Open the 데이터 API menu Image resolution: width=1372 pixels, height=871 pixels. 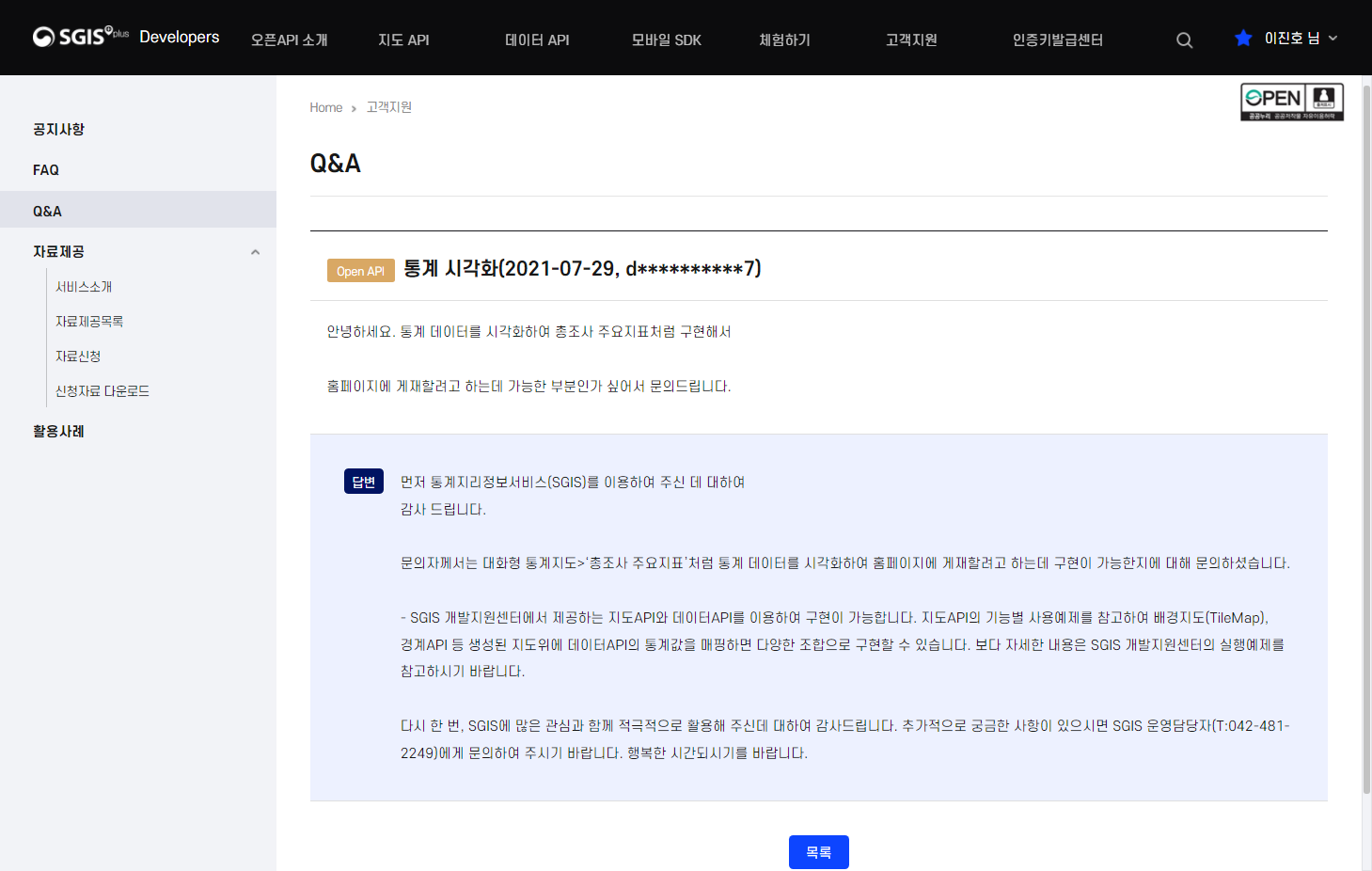coord(536,40)
